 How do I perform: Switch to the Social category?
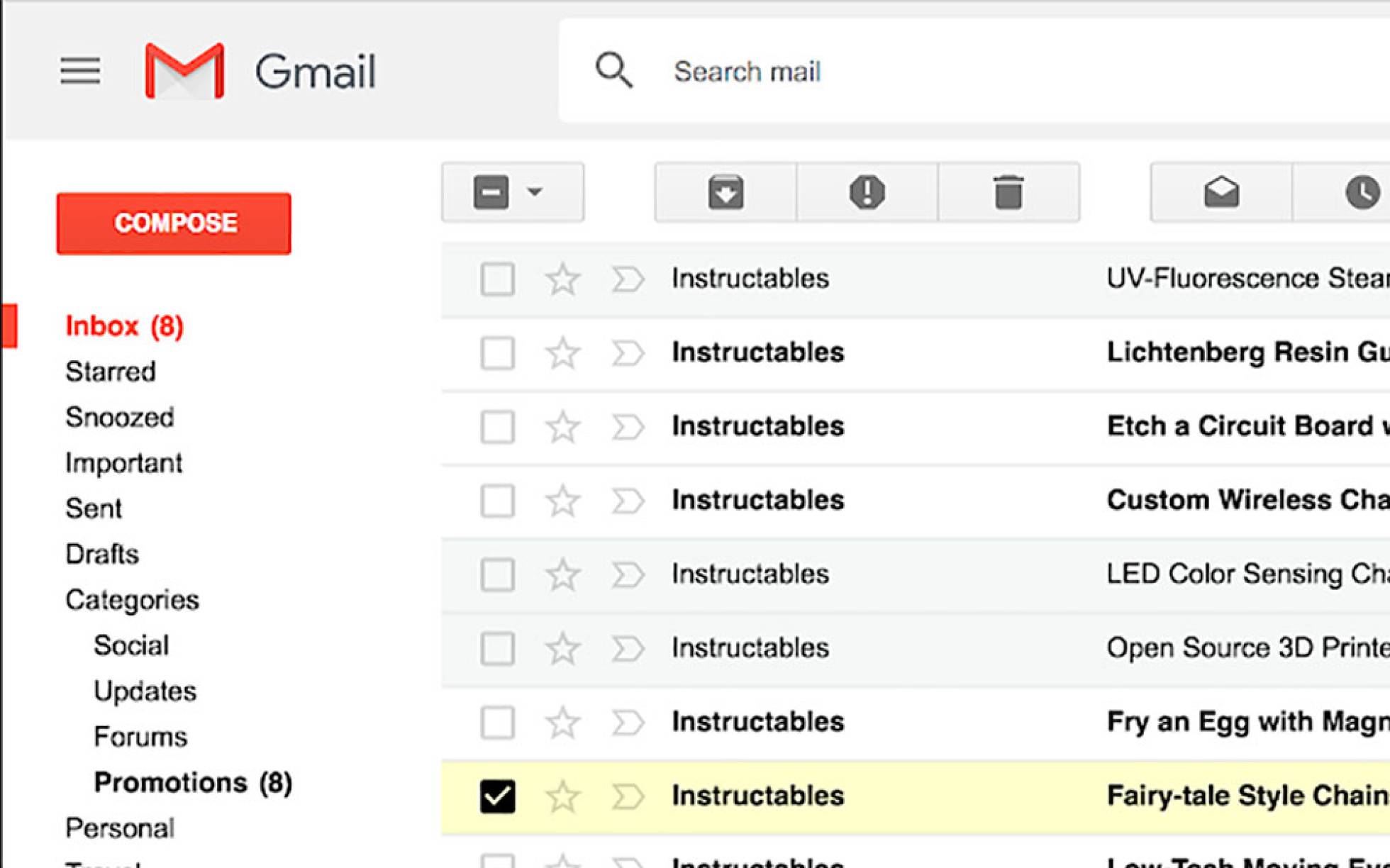[x=130, y=645]
